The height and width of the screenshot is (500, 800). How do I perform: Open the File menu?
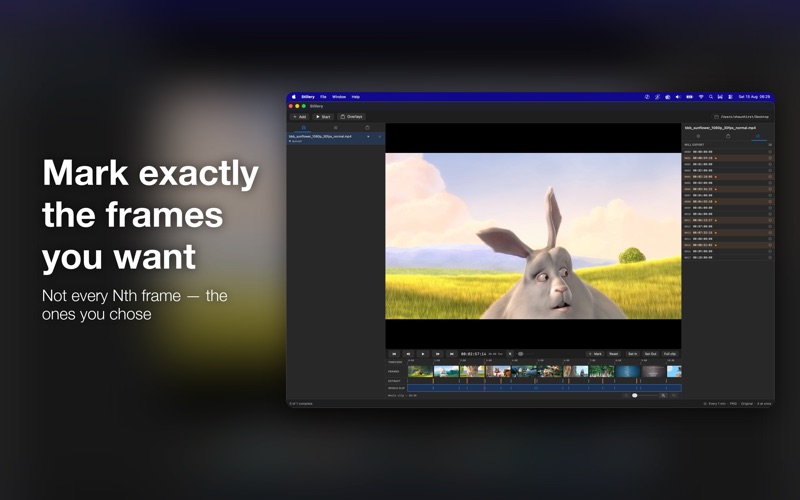click(x=323, y=96)
